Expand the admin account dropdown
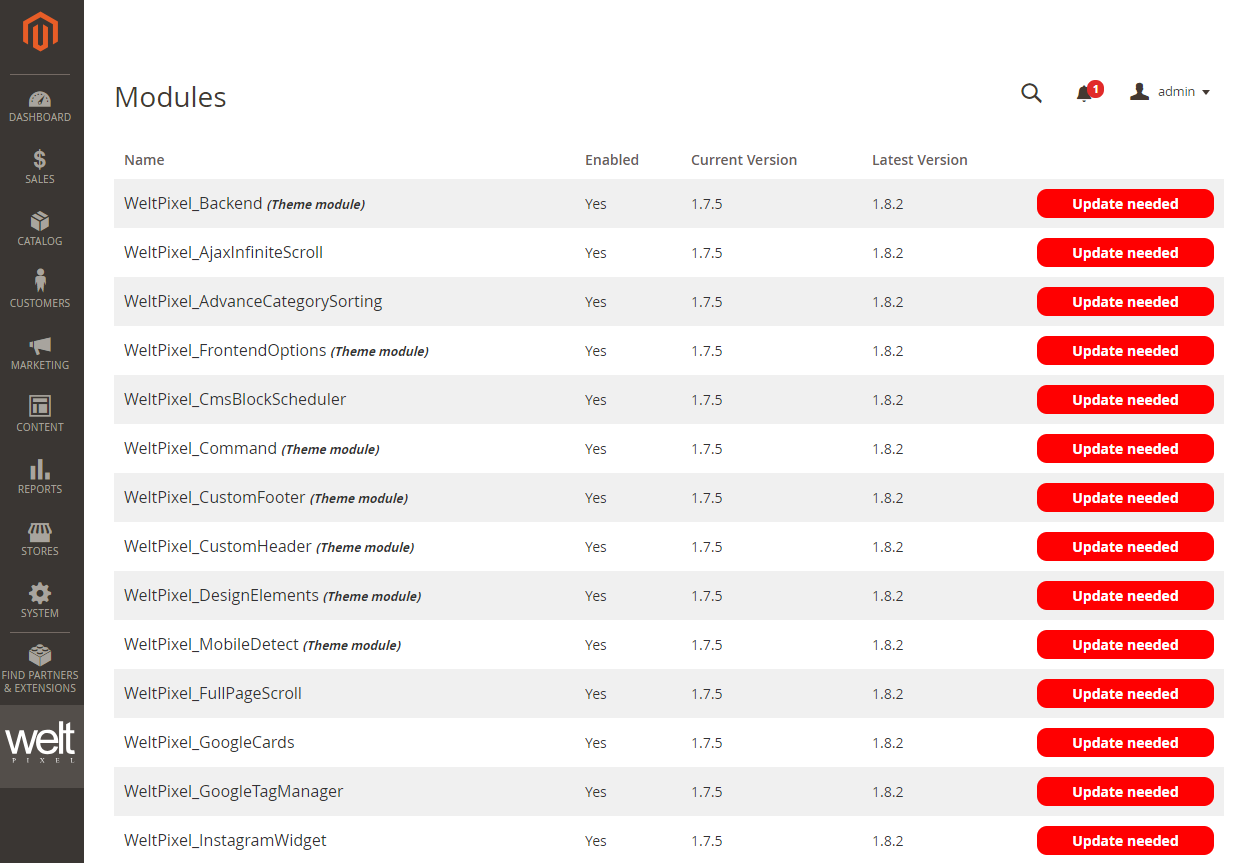 (1170, 92)
